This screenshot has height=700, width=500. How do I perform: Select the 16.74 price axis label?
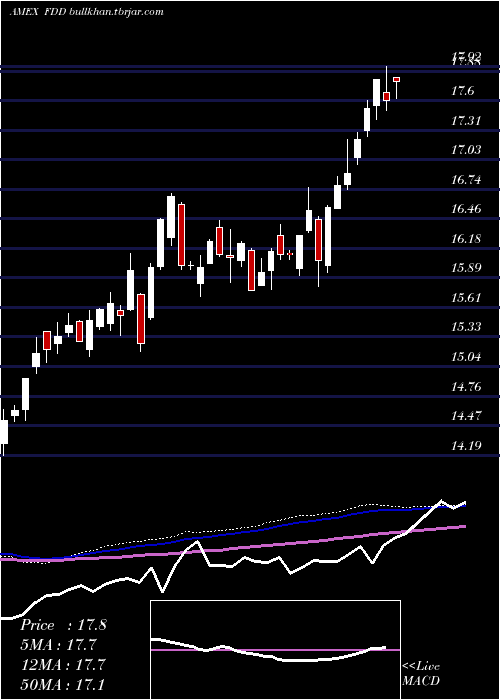(x=467, y=179)
